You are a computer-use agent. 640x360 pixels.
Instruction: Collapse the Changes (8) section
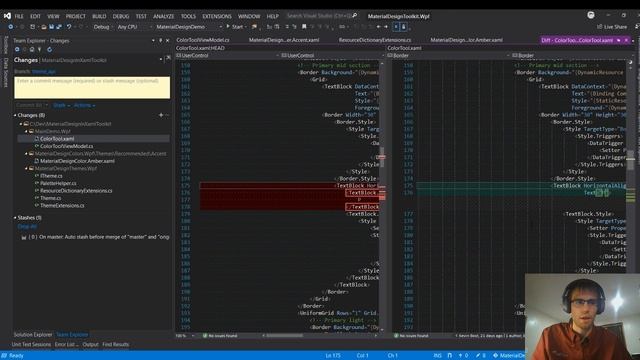15,116
